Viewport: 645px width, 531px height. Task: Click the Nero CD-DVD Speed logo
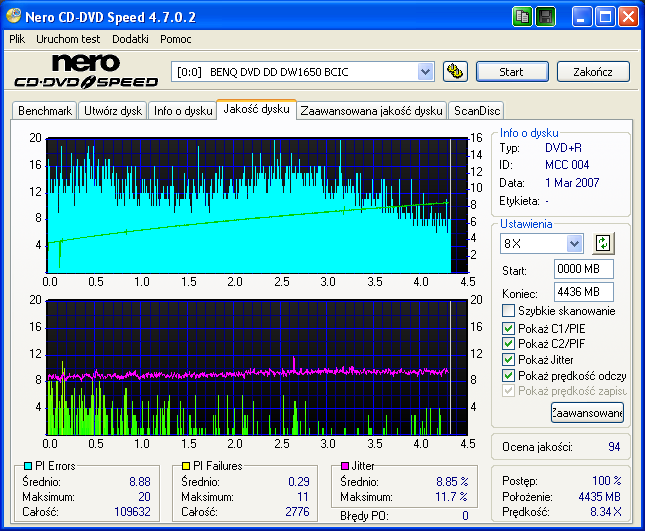[86, 71]
